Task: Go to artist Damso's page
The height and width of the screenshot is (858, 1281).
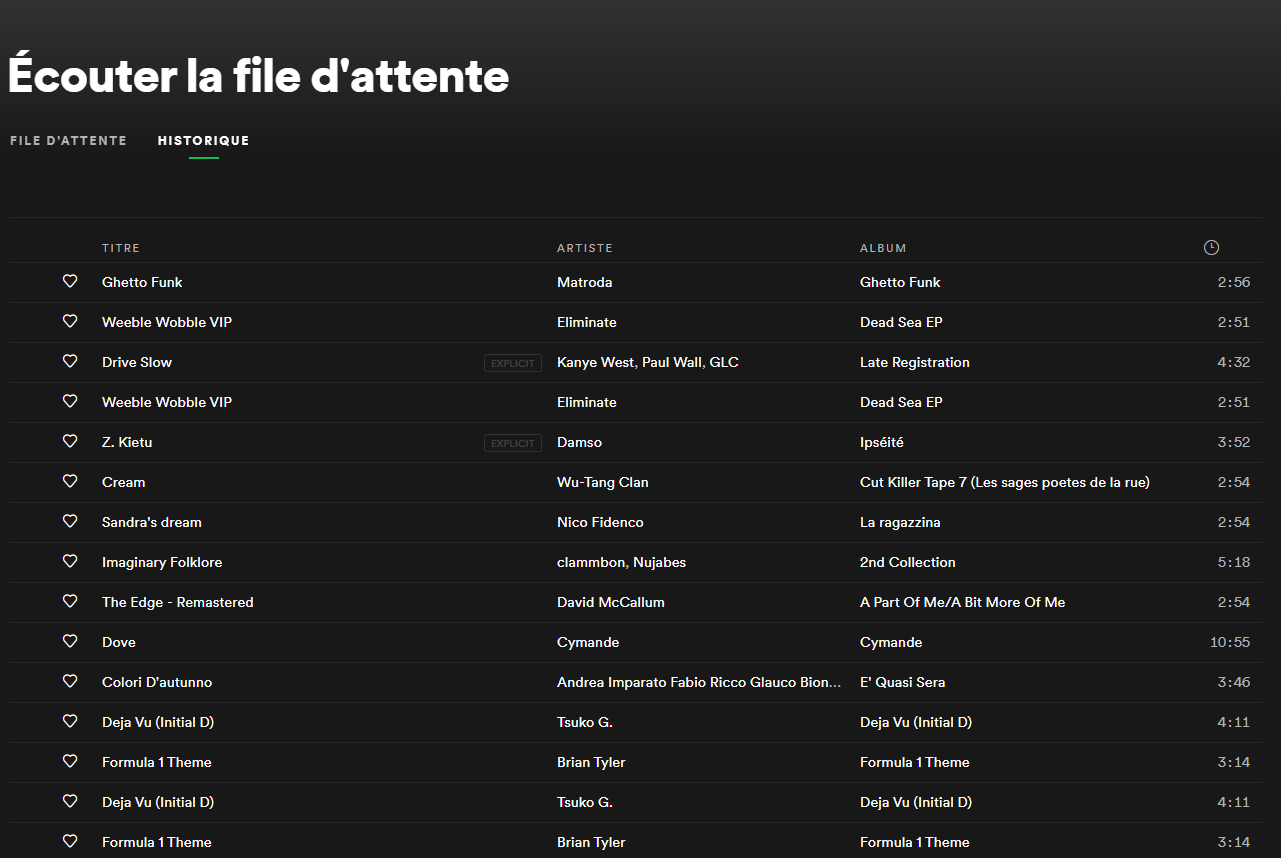Action: tap(579, 442)
